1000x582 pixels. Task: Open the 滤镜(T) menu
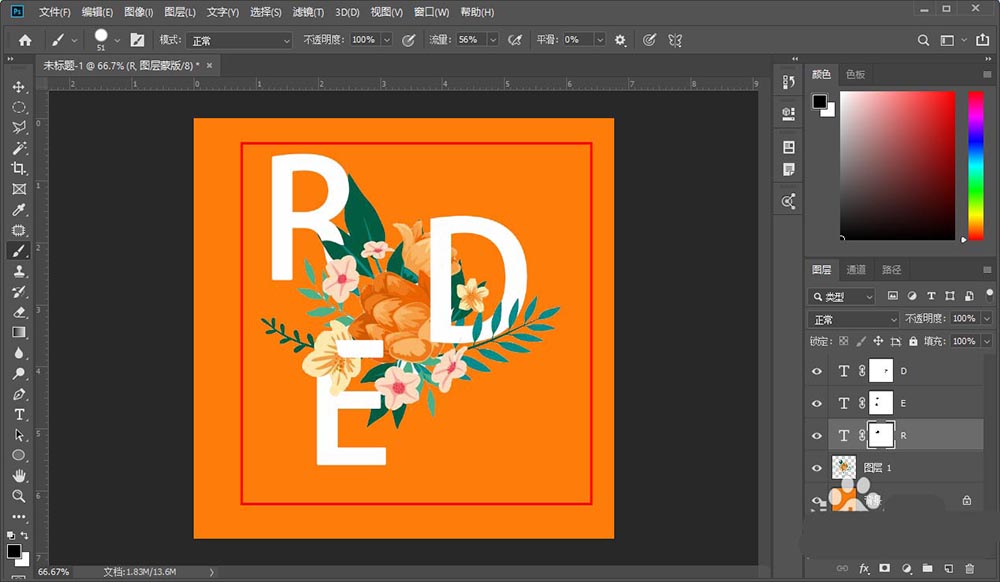click(x=308, y=12)
